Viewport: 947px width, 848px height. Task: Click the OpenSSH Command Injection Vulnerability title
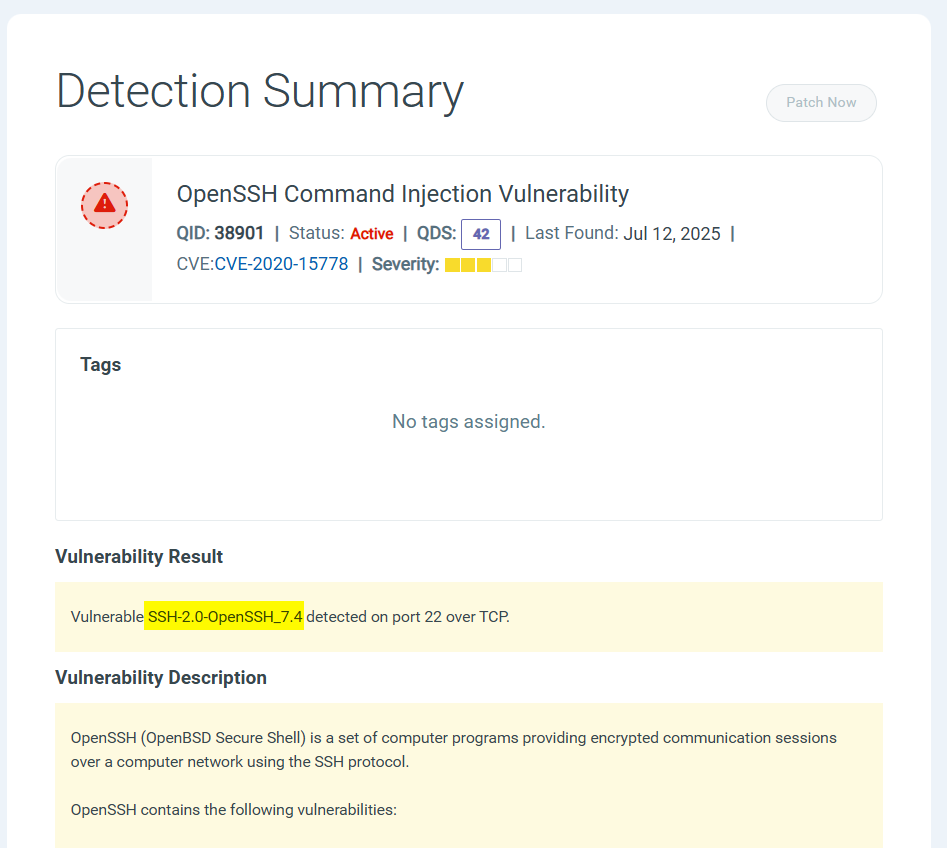tap(402, 194)
